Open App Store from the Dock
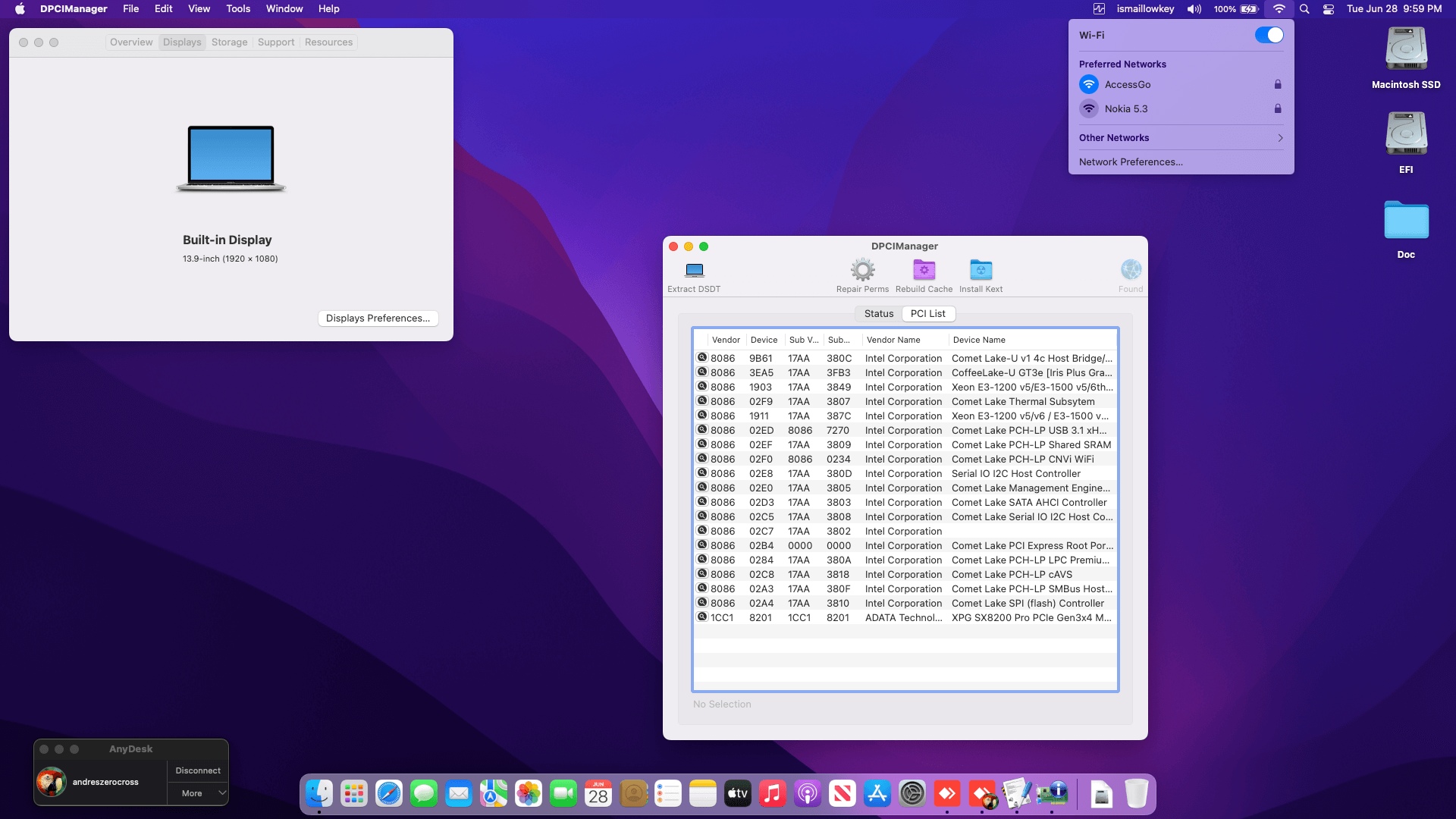This screenshot has height=819, width=1456. click(x=877, y=794)
